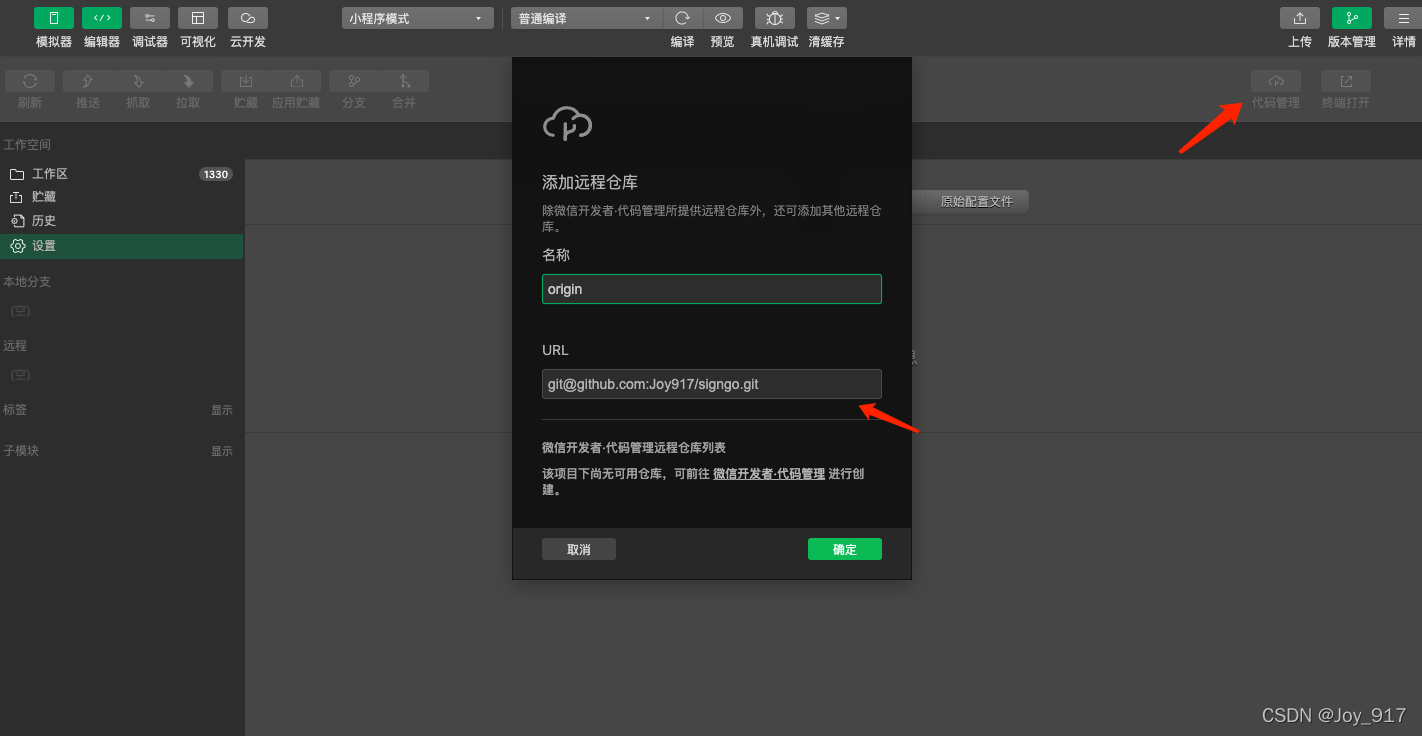1422x736 pixels.
Task: Click the Confirm (确定) button
Action: point(845,549)
